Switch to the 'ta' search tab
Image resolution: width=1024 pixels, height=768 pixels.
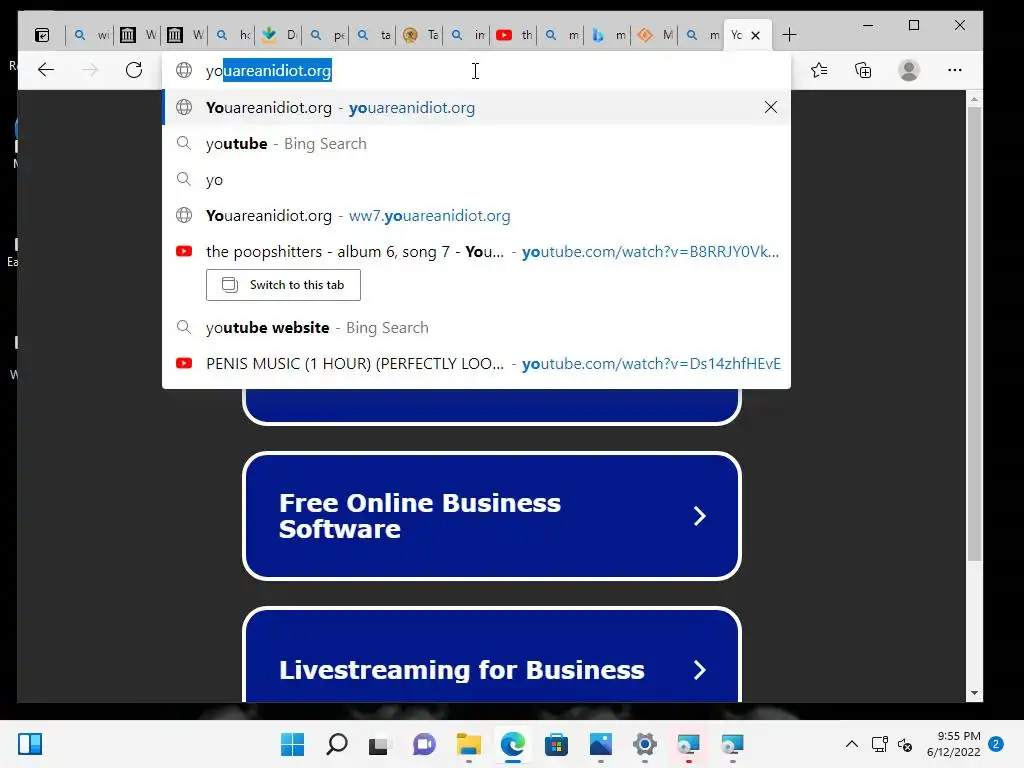pyautogui.click(x=374, y=35)
